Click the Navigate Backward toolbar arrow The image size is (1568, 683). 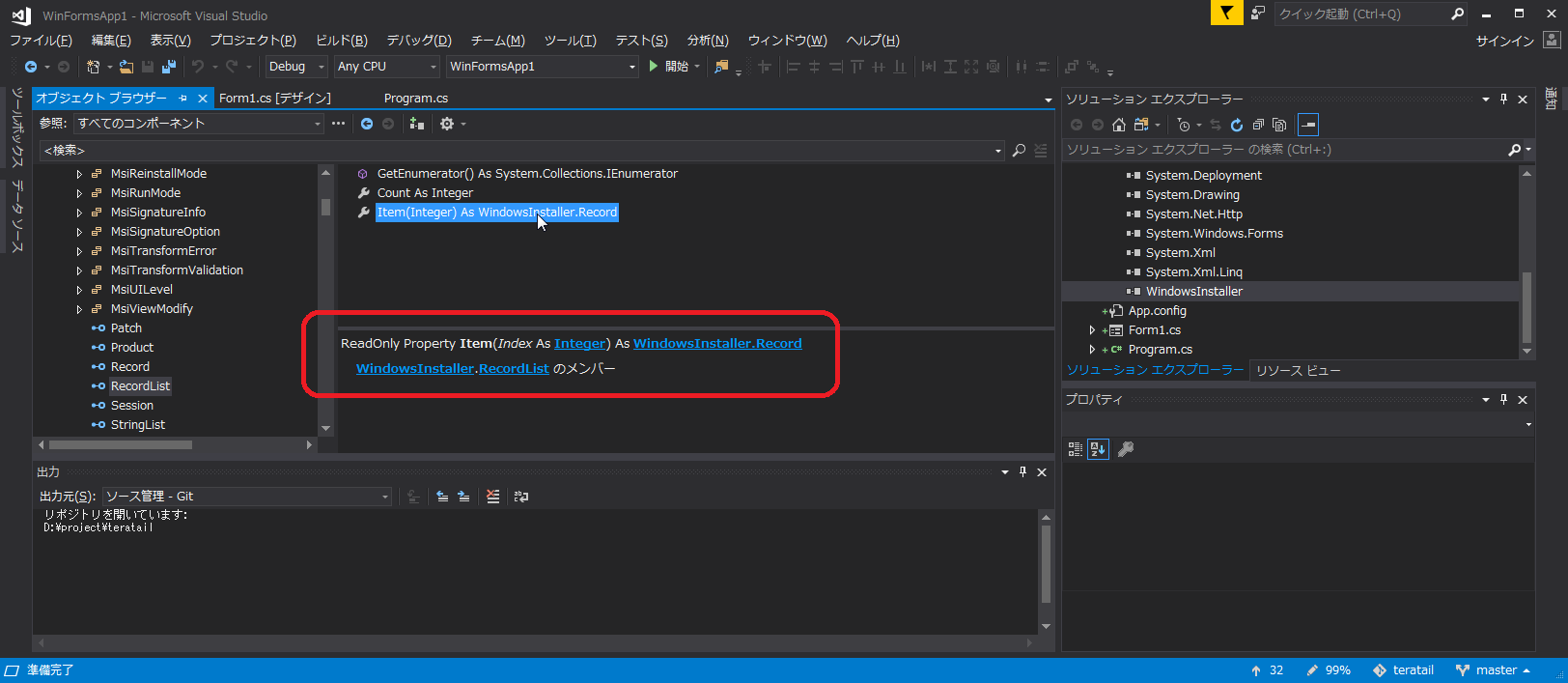(31, 67)
